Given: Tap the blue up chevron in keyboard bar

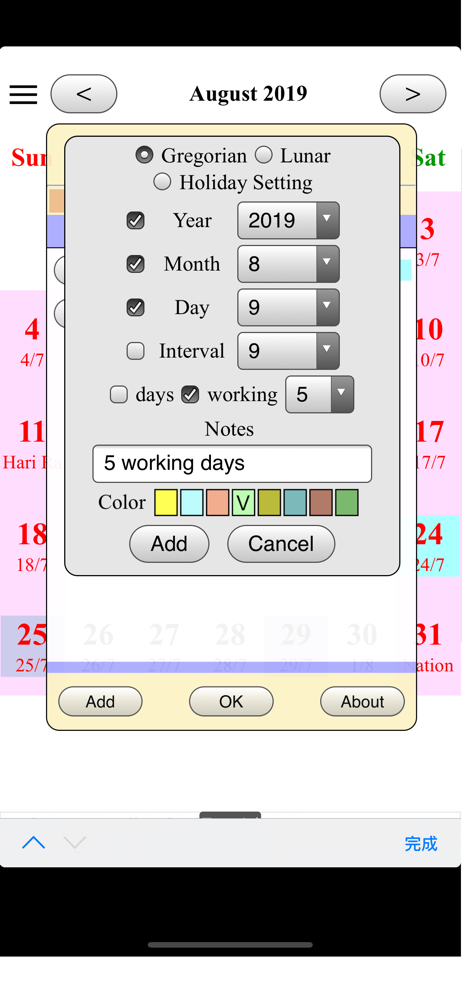Looking at the screenshot, I should [x=33, y=842].
